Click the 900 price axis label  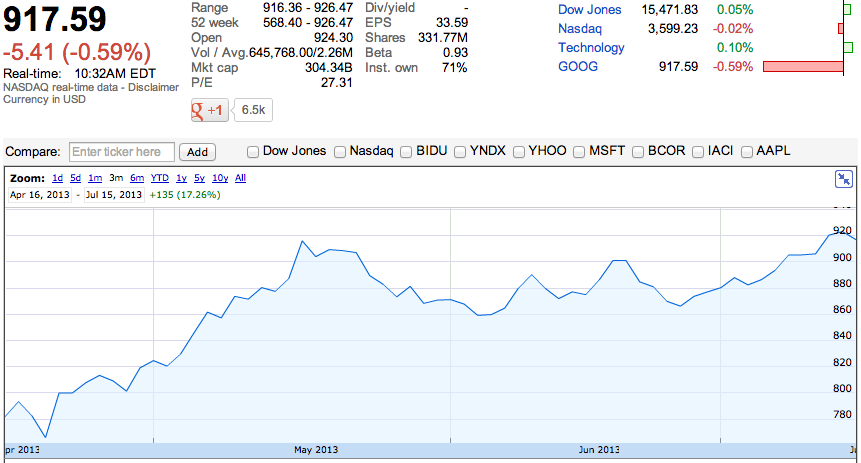coord(842,258)
